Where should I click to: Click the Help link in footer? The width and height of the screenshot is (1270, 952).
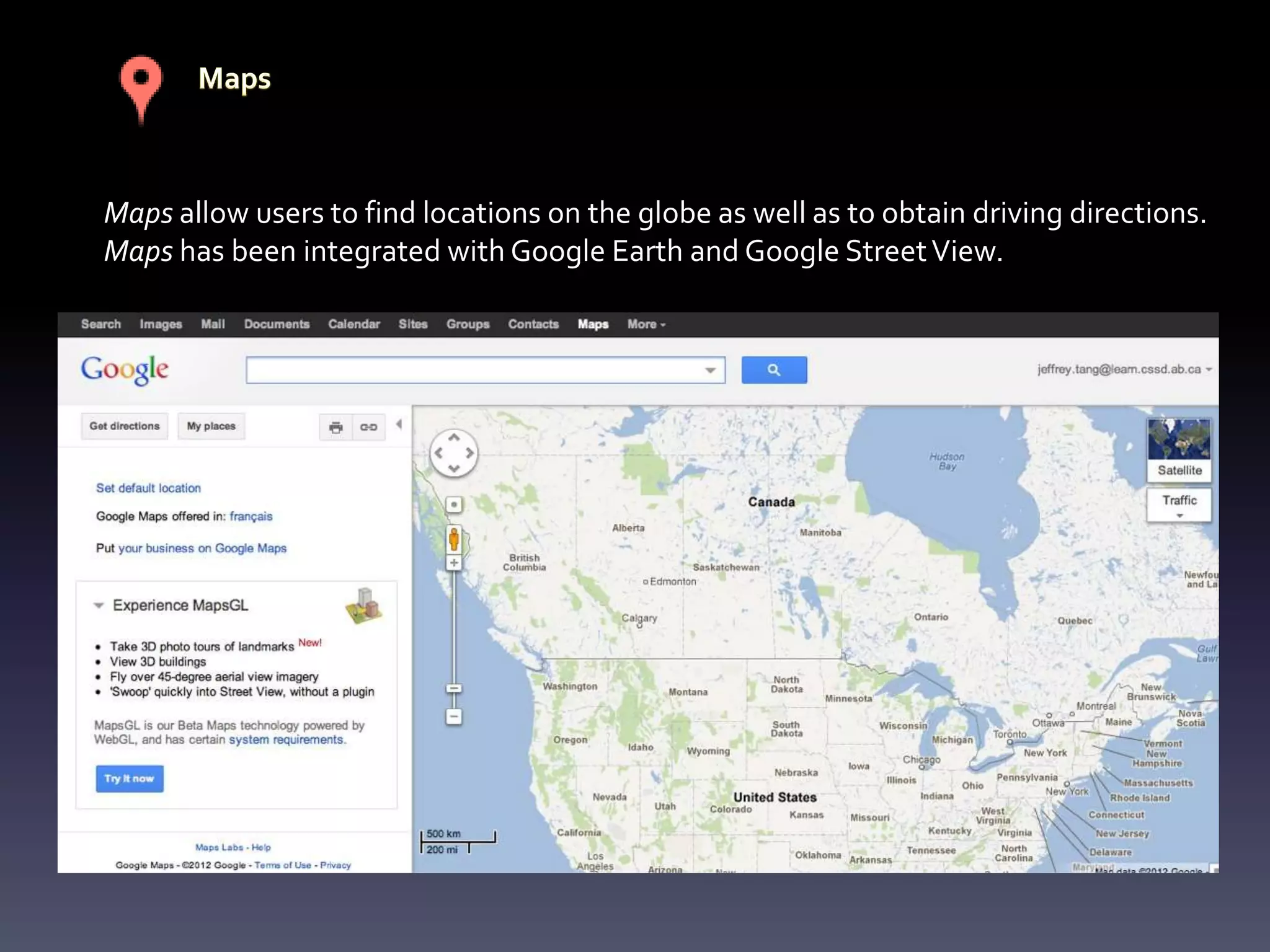tap(261, 847)
